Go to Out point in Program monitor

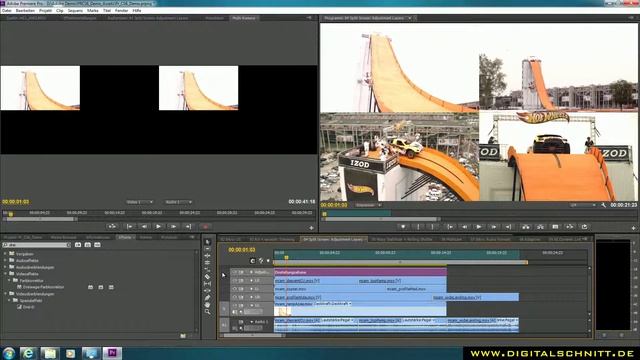(508, 227)
